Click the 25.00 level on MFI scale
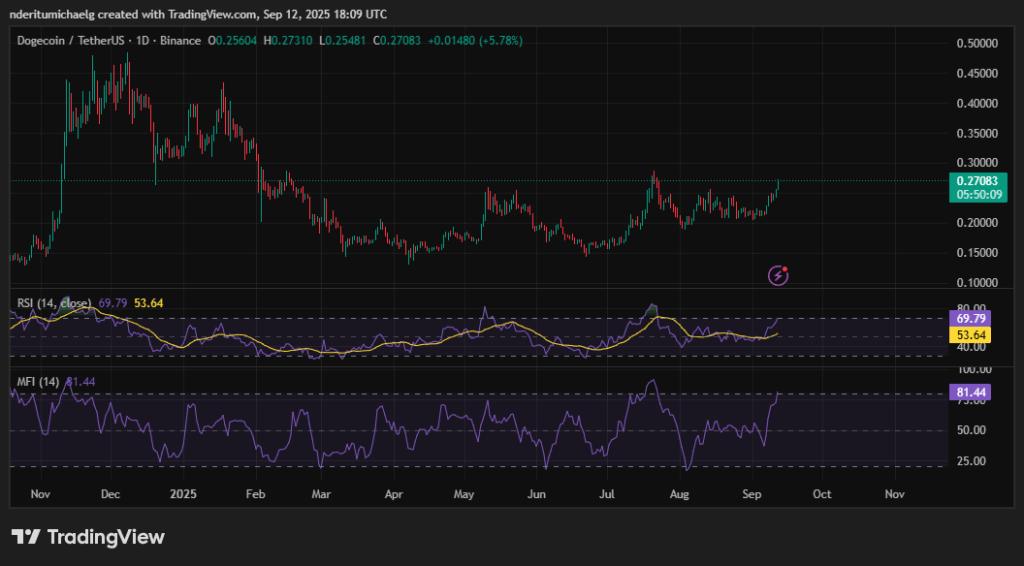The height and width of the screenshot is (566, 1024). click(x=973, y=461)
